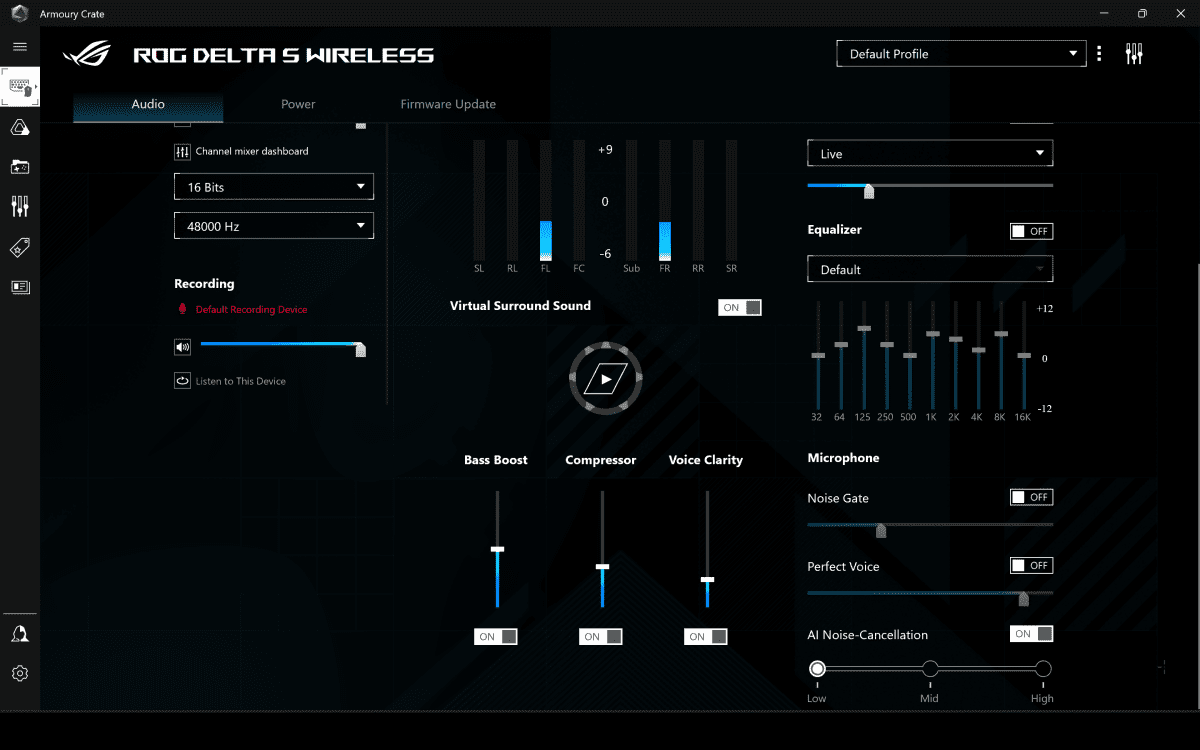The image size is (1200, 750).
Task: Switch to the Audio tab
Action: (148, 104)
